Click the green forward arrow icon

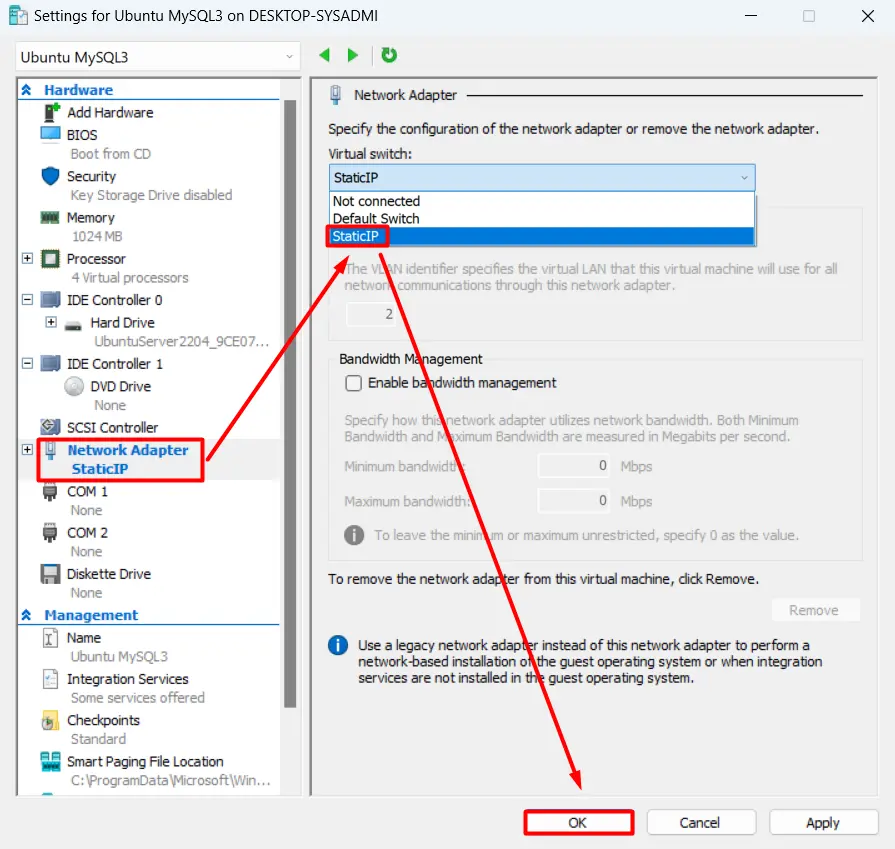(x=352, y=56)
